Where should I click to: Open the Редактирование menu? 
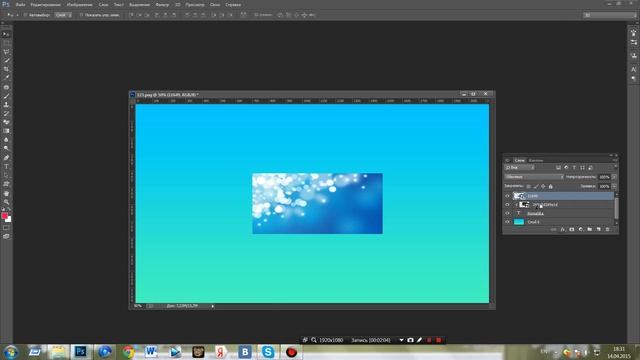[x=45, y=5]
